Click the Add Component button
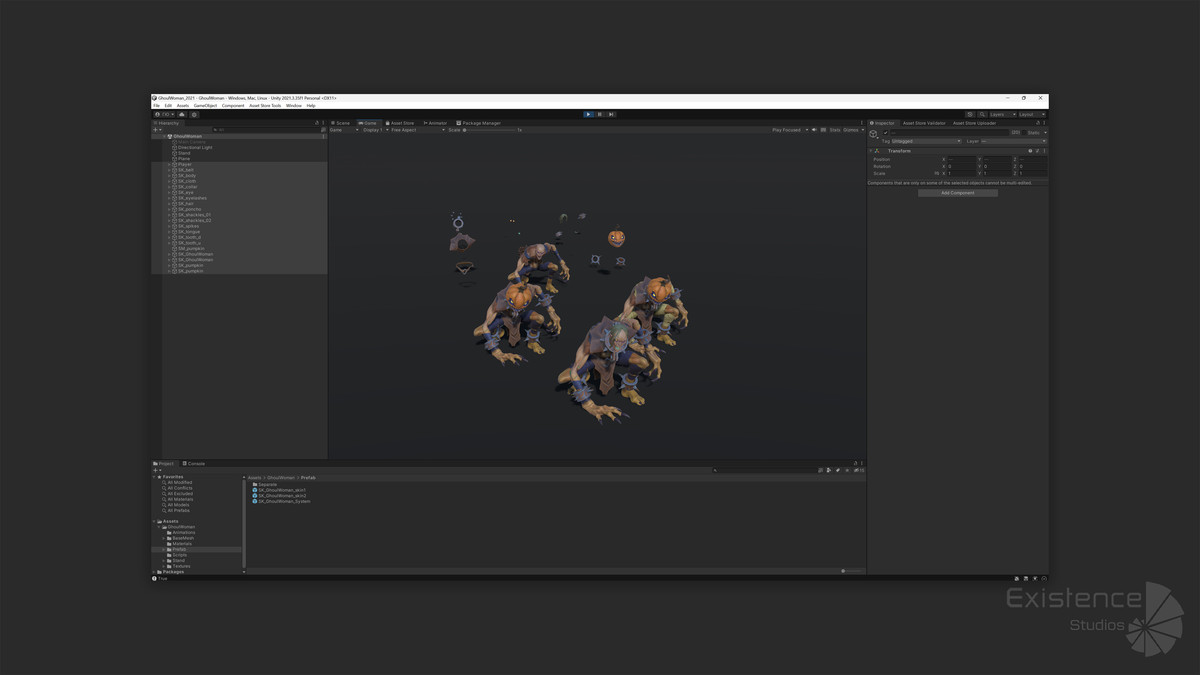The width and height of the screenshot is (1200, 675). click(958, 193)
